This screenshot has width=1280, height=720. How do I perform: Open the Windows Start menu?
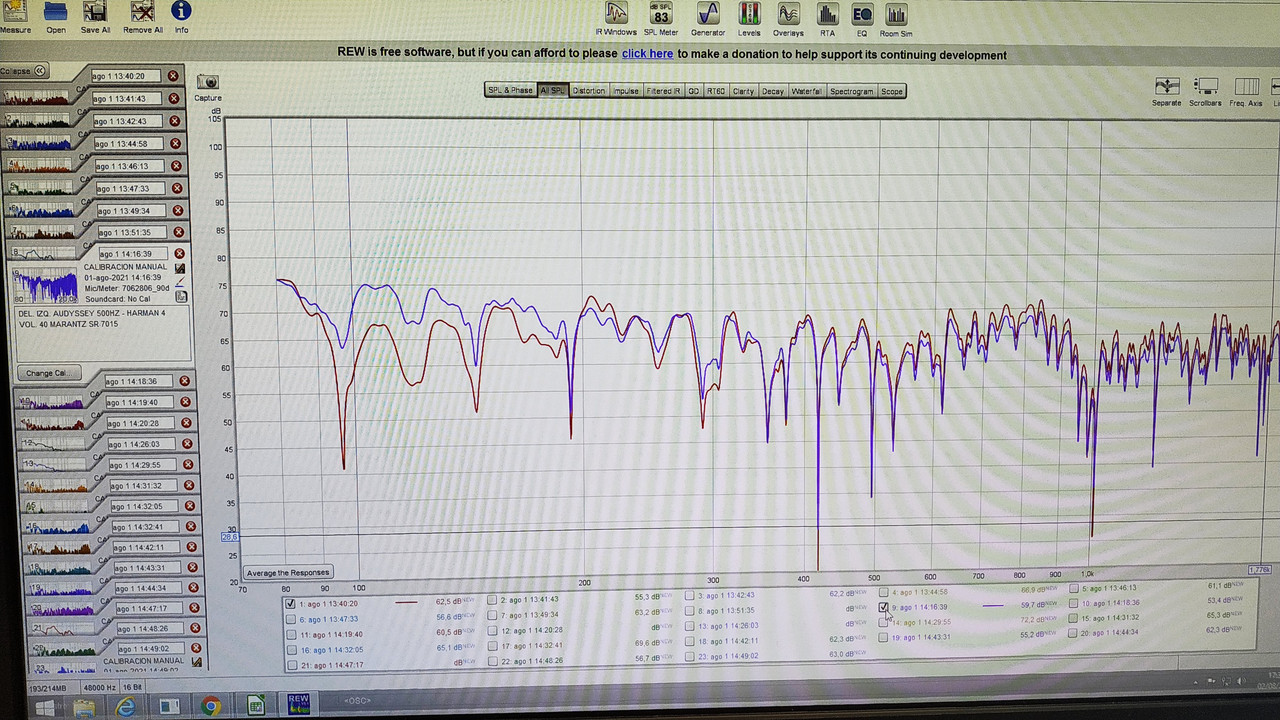[44, 707]
